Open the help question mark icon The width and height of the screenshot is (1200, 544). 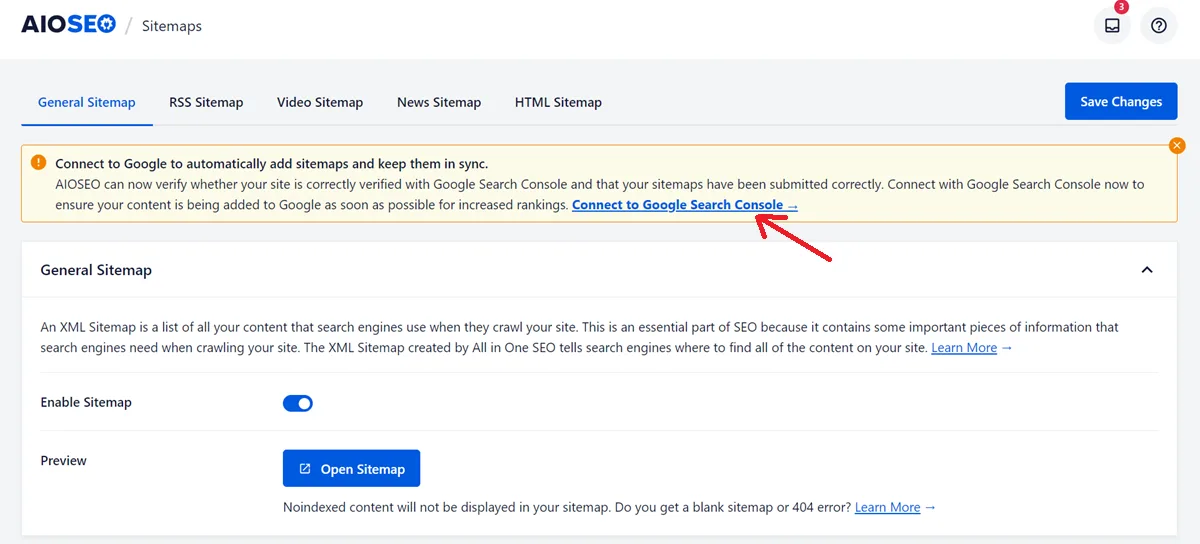1159,26
